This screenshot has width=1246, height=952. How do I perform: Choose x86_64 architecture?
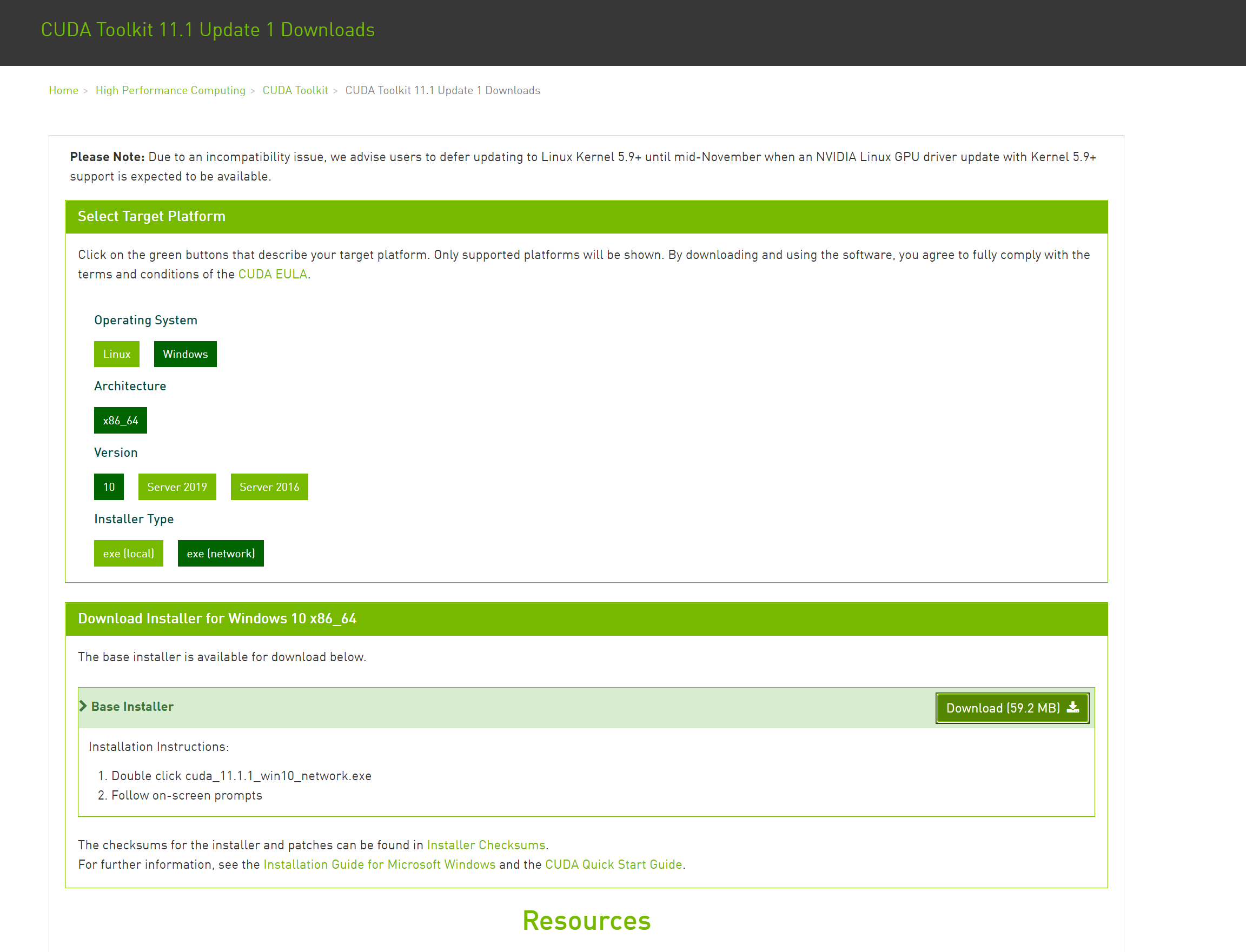(120, 421)
